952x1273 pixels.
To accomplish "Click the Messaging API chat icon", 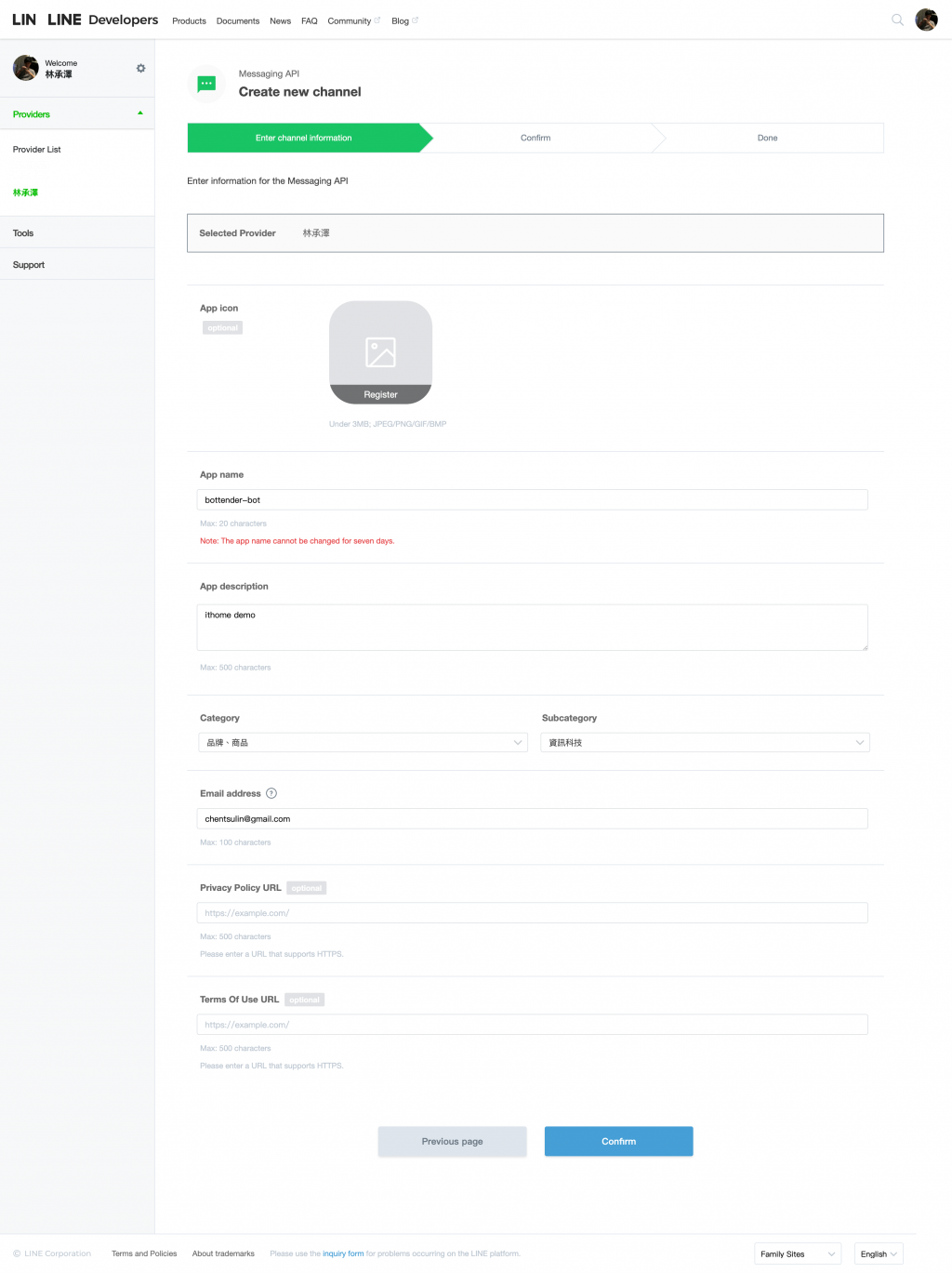I will [x=206, y=84].
